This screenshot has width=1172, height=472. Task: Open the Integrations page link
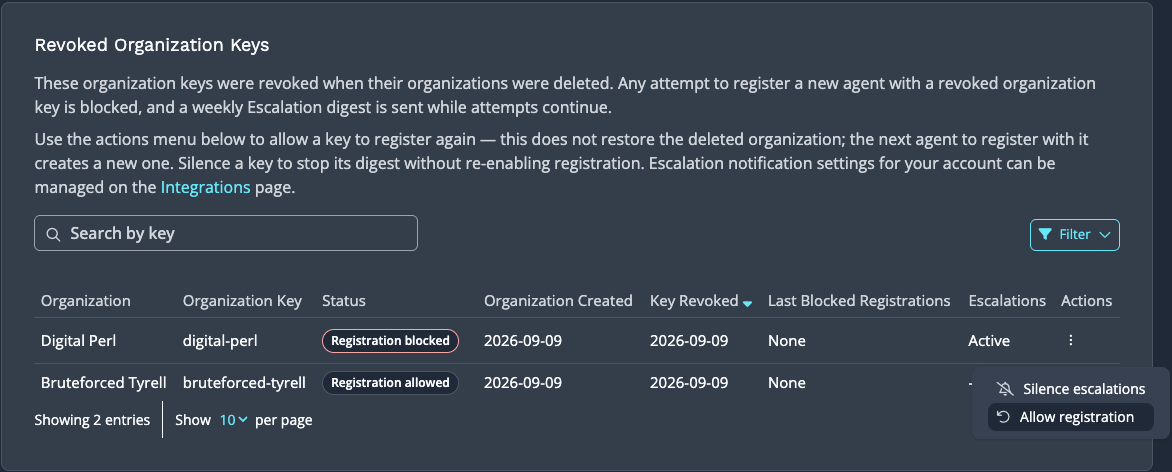click(206, 188)
